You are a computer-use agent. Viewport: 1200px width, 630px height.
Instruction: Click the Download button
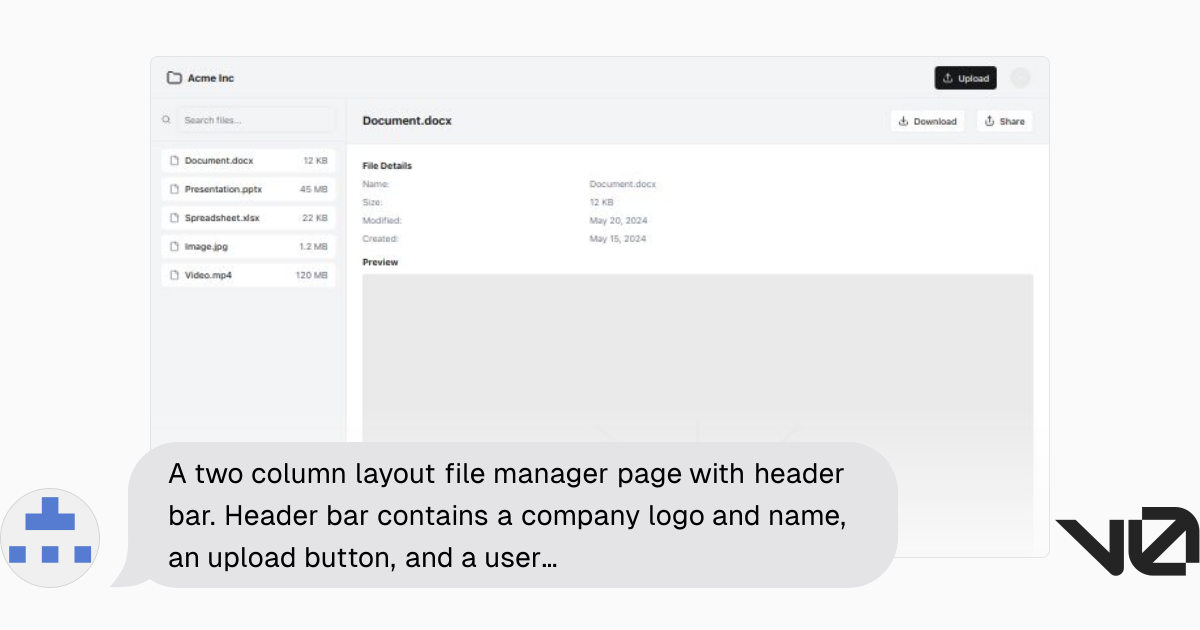coord(927,121)
